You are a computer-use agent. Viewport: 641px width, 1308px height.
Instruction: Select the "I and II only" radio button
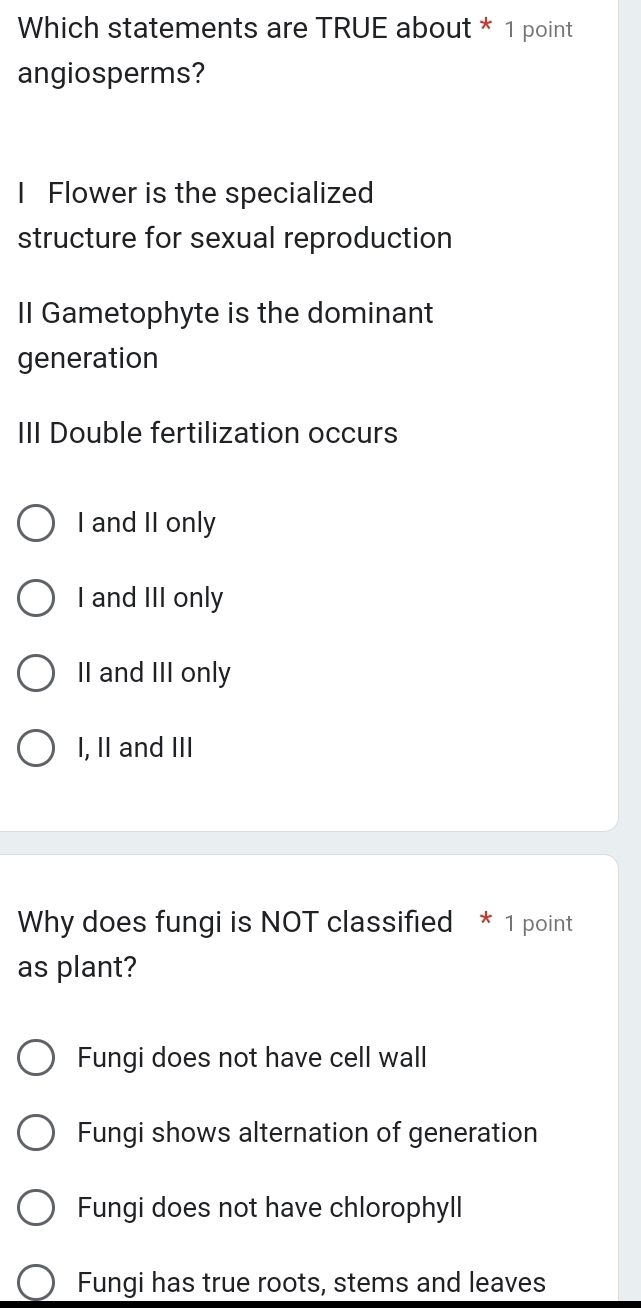(x=36, y=522)
